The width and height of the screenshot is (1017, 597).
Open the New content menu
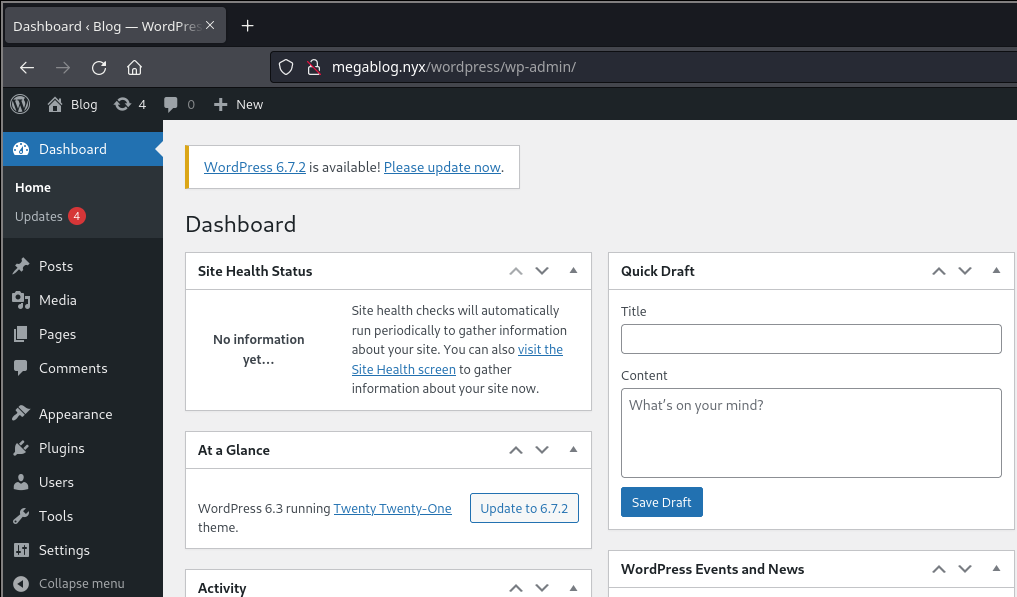[239, 104]
